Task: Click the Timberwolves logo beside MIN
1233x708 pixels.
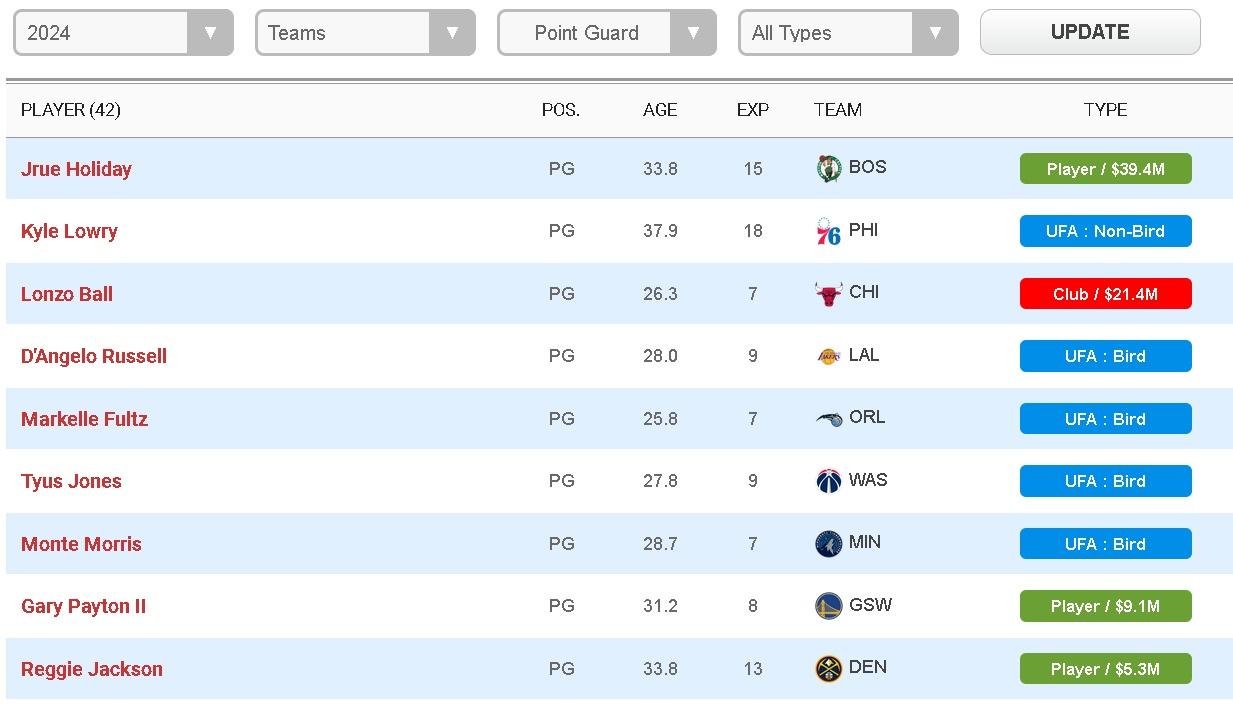Action: [829, 544]
